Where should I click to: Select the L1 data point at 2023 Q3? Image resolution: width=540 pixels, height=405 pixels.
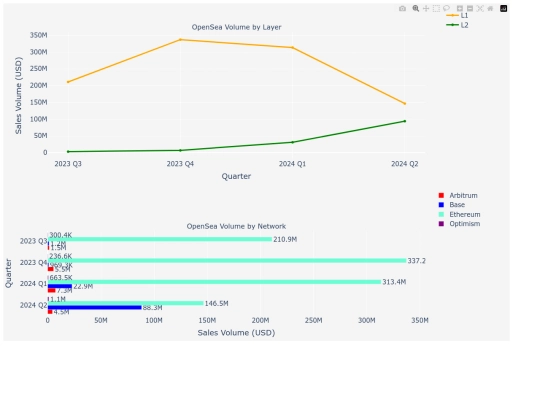68,82
